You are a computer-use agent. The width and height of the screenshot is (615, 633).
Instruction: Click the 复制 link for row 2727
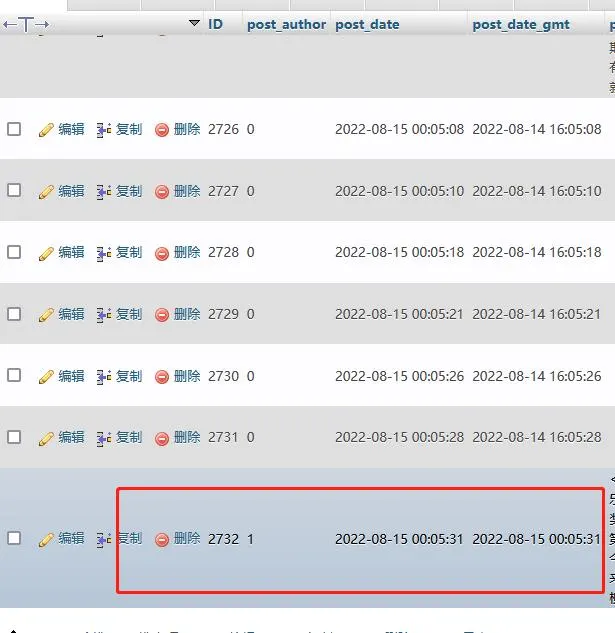click(x=129, y=191)
